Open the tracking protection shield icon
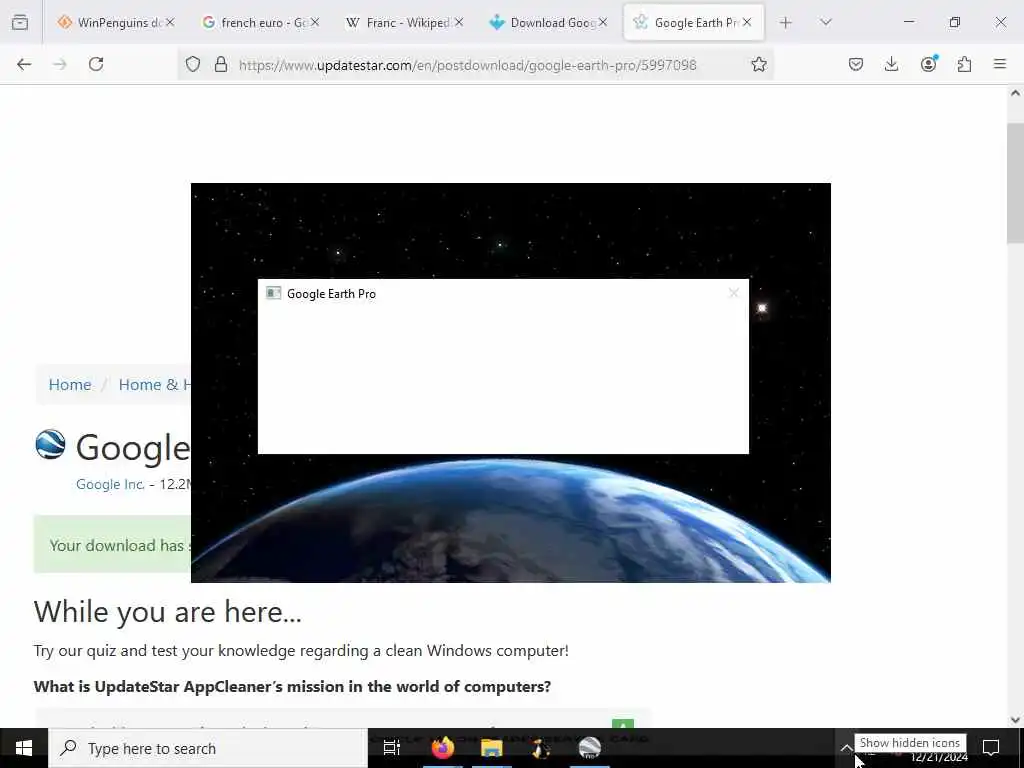Viewport: 1024px width, 768px height. (193, 64)
